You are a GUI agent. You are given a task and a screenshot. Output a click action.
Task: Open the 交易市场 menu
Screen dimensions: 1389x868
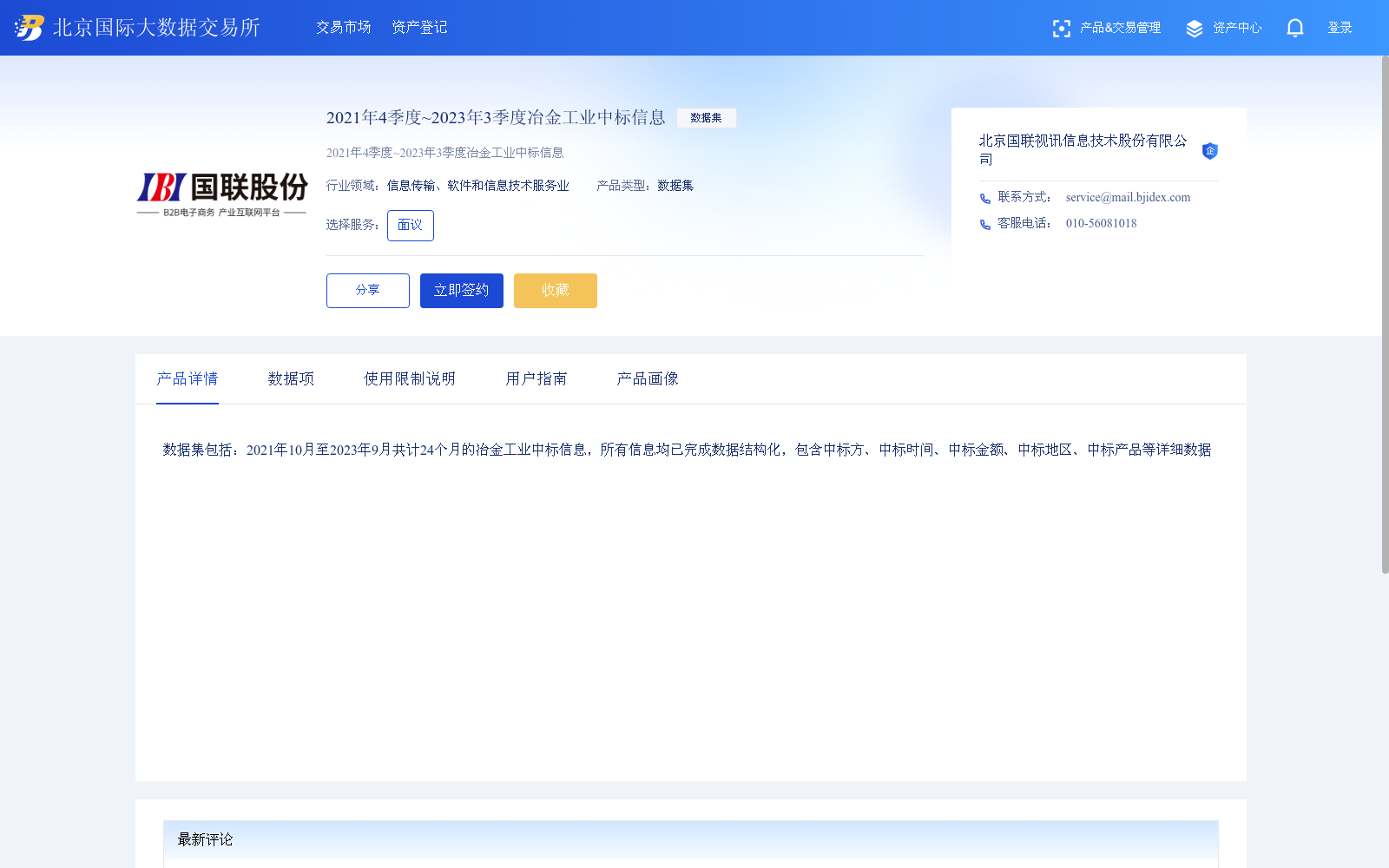coord(344,28)
